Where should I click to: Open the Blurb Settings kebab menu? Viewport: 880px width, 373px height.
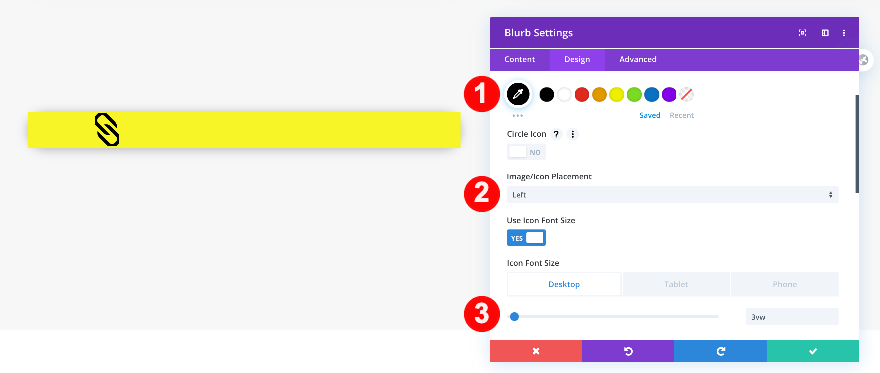click(x=844, y=33)
